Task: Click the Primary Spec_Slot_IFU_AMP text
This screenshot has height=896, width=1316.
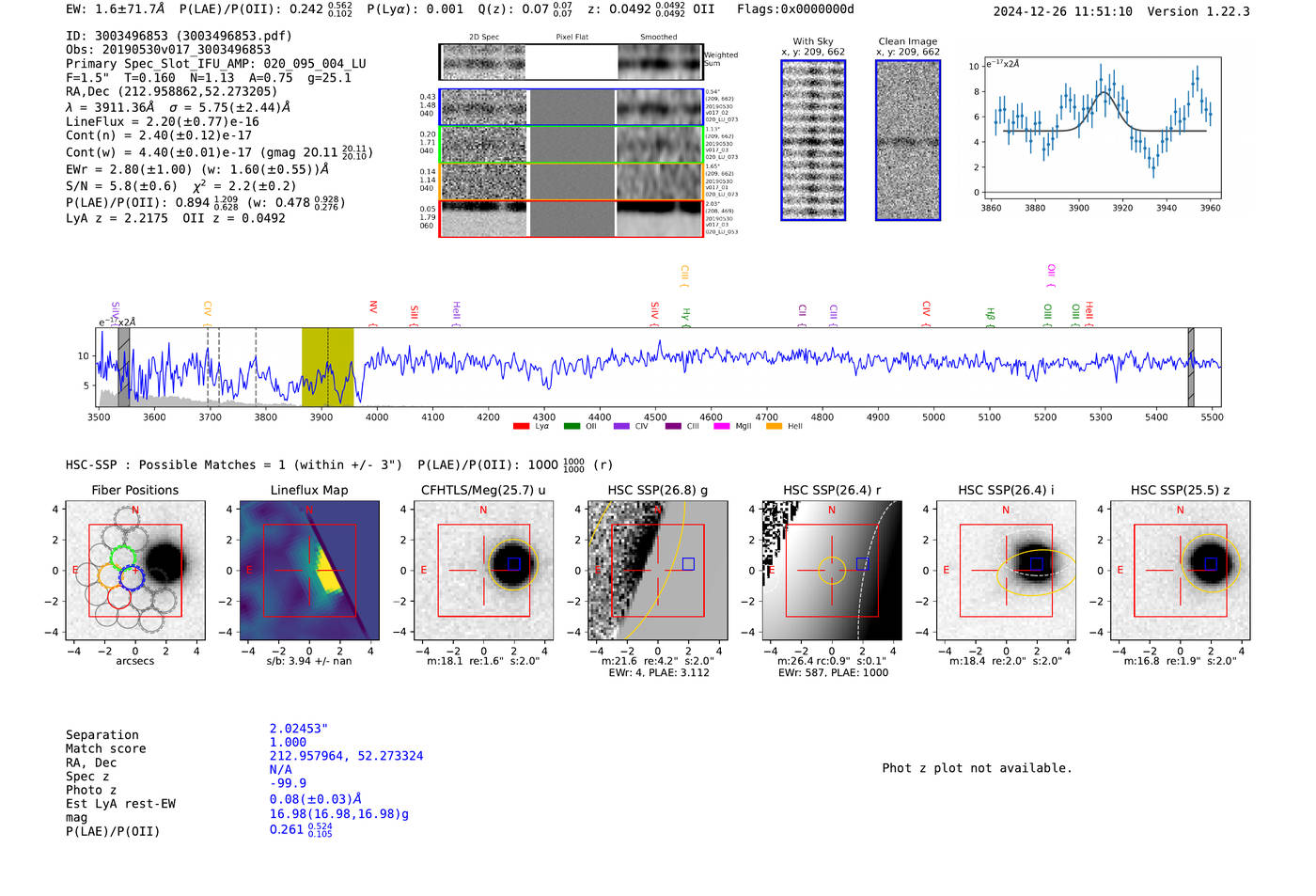Action: (216, 64)
